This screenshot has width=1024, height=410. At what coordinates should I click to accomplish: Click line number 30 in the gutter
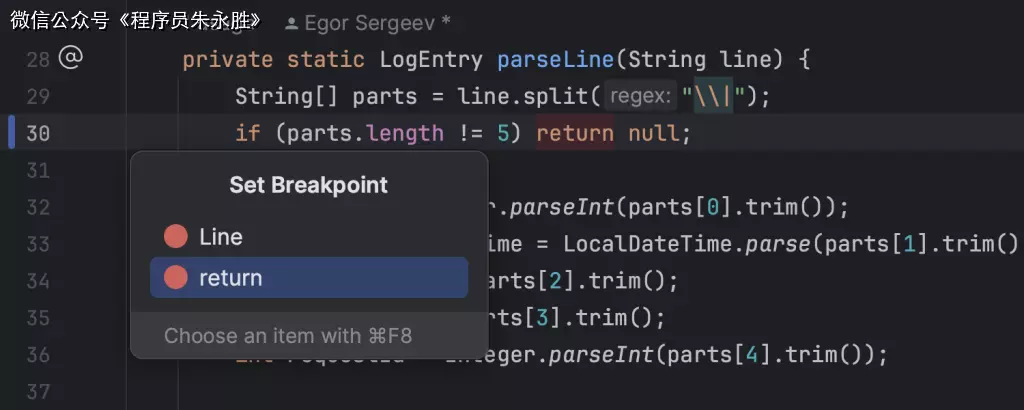[38, 133]
